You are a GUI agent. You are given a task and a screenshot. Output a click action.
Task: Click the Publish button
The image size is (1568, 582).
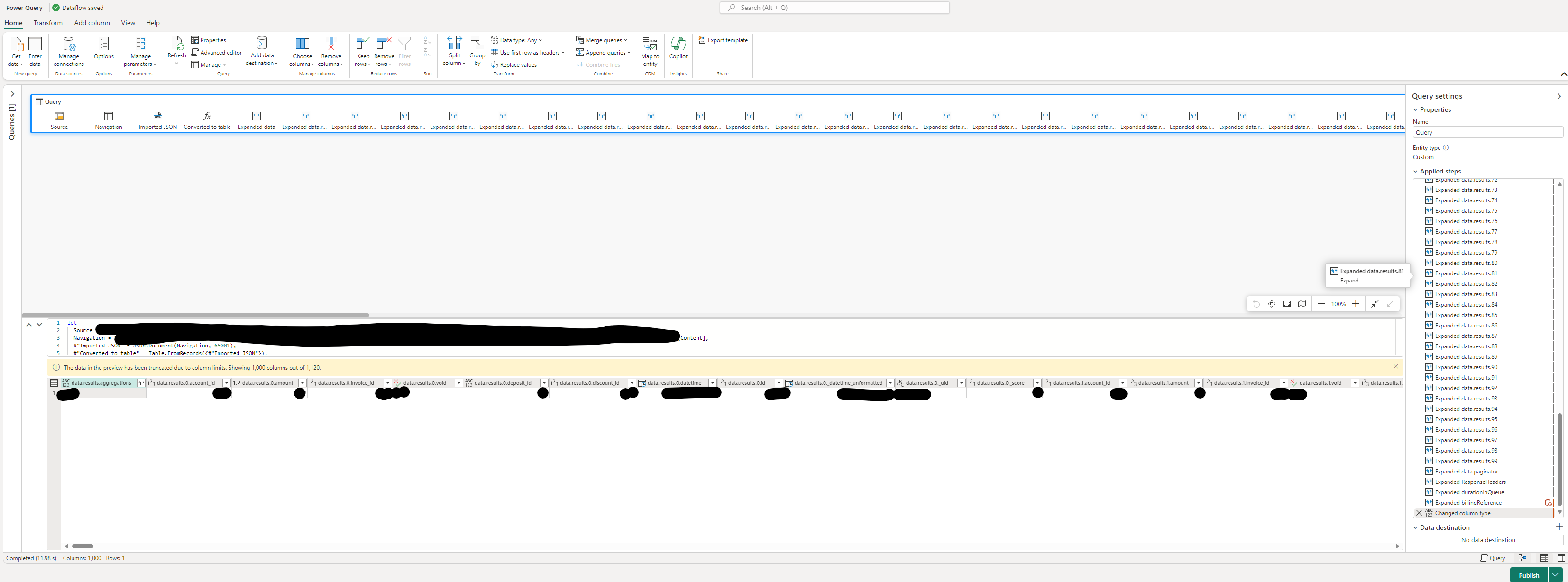click(1529, 575)
